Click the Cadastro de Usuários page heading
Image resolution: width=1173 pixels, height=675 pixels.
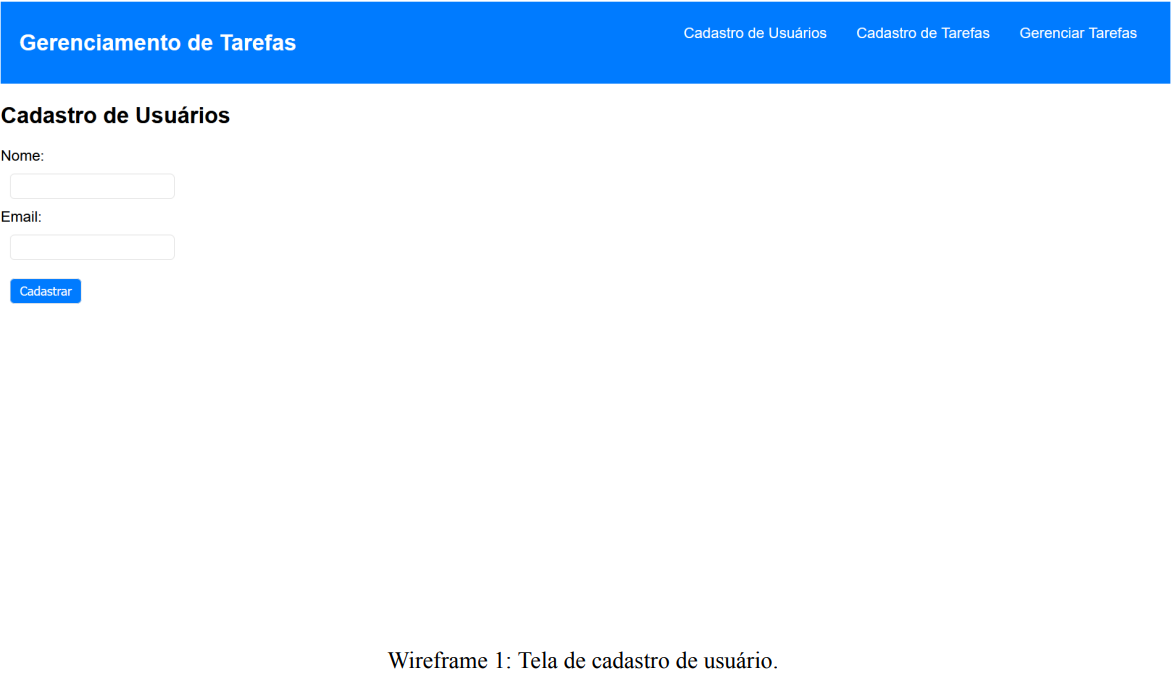[x=115, y=115]
